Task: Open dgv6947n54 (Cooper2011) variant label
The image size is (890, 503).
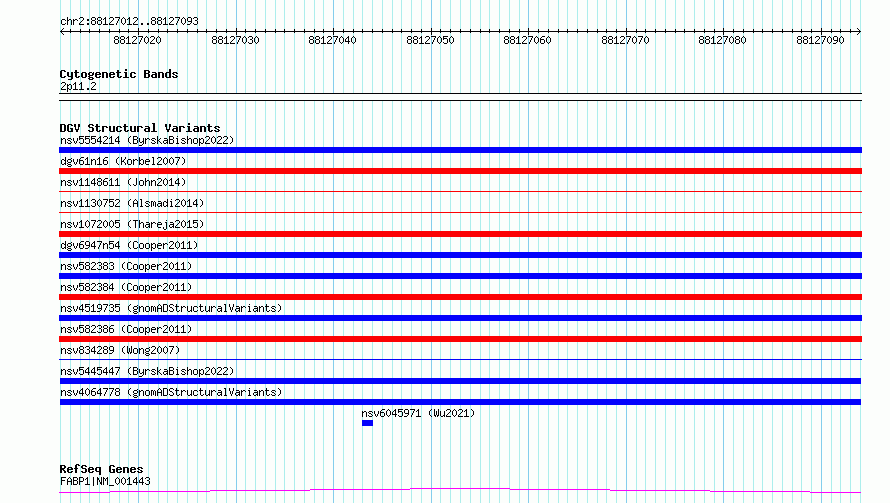Action: coord(129,245)
